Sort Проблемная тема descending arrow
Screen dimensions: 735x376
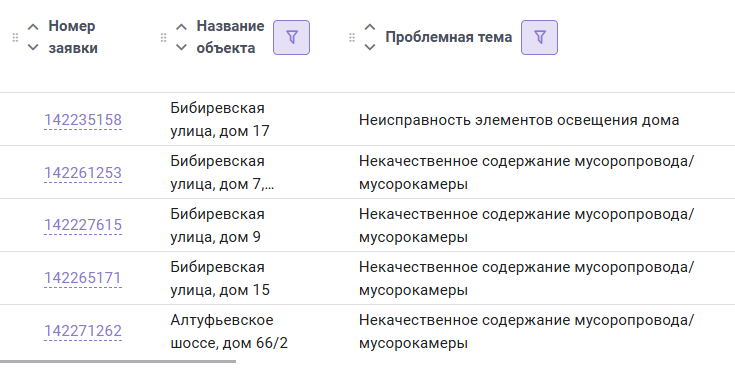[x=370, y=47]
